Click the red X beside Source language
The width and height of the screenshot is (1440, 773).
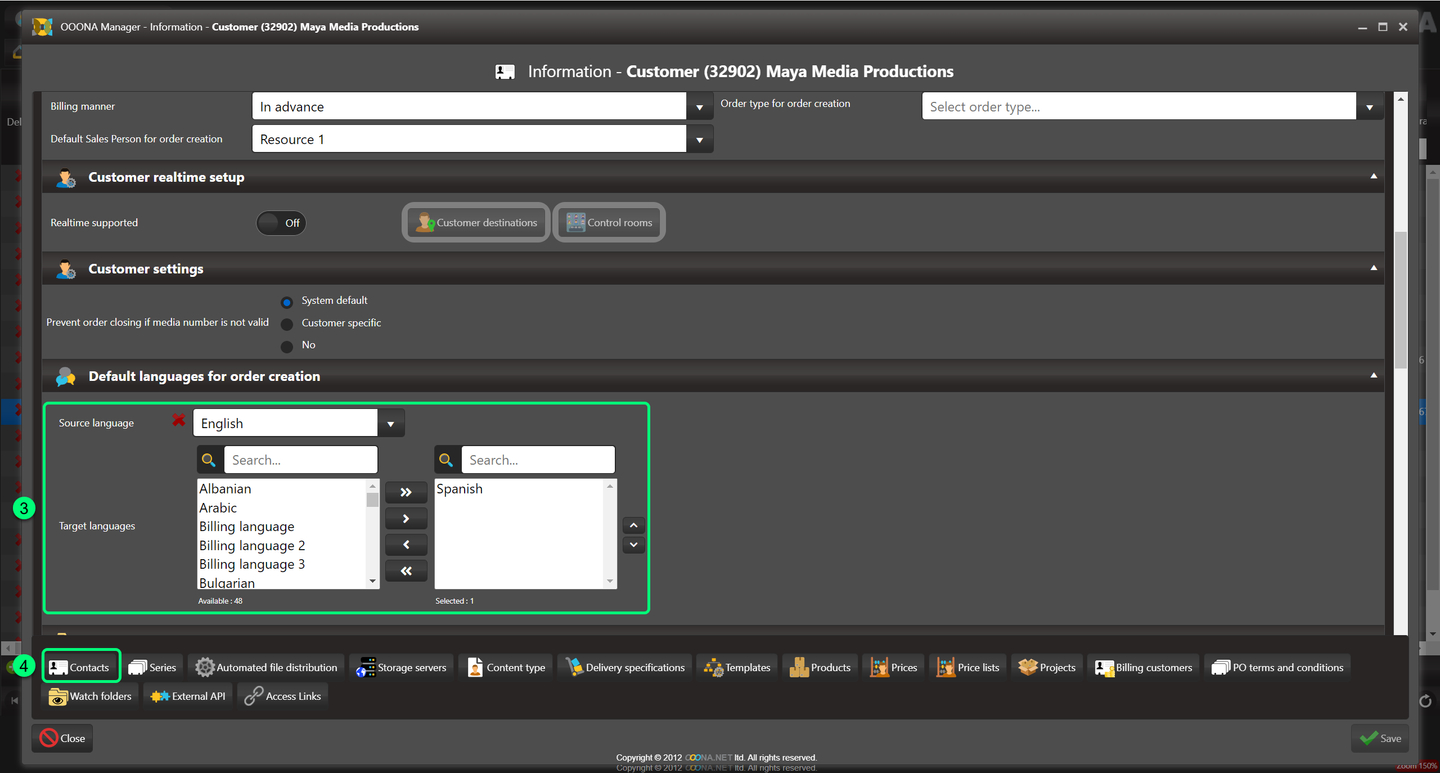(x=178, y=421)
